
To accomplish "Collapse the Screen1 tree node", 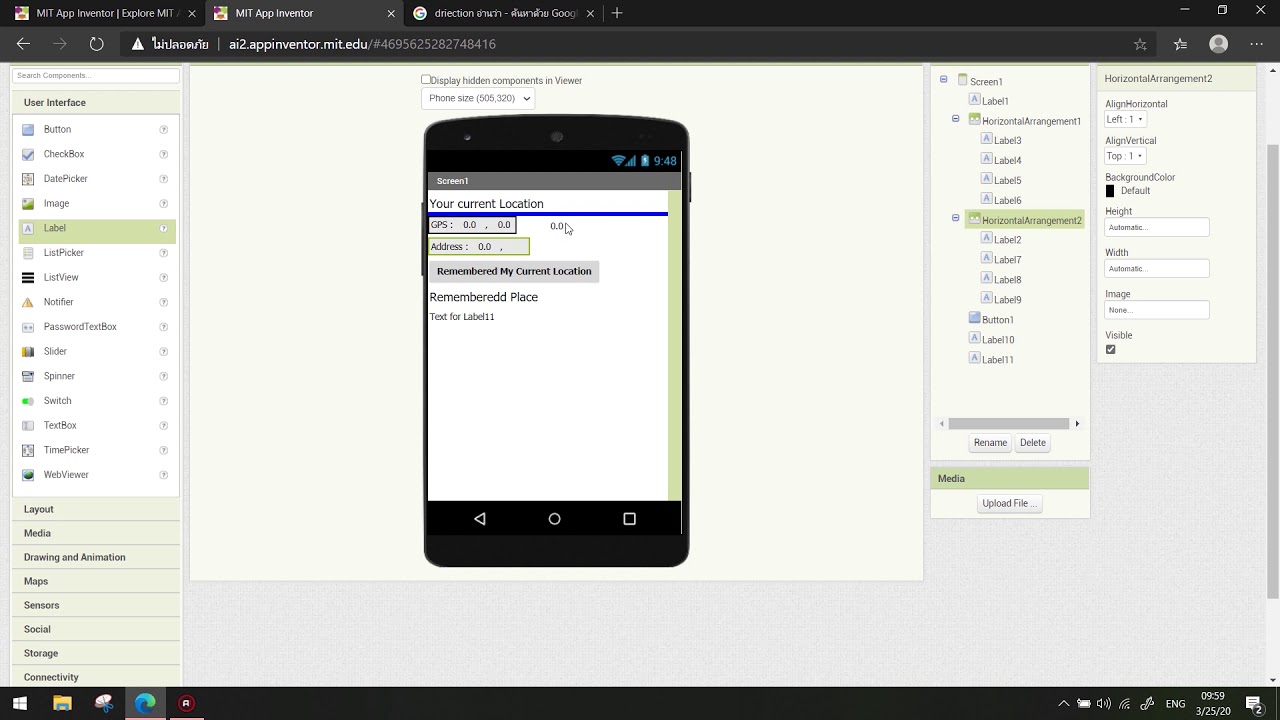I will click(x=943, y=79).
